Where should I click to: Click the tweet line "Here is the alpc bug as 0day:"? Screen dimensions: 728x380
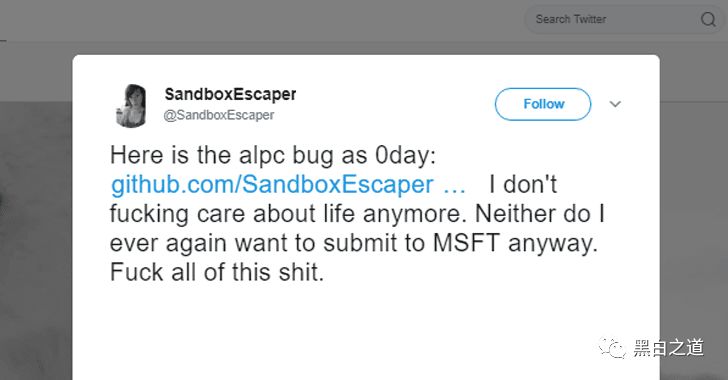[273, 155]
